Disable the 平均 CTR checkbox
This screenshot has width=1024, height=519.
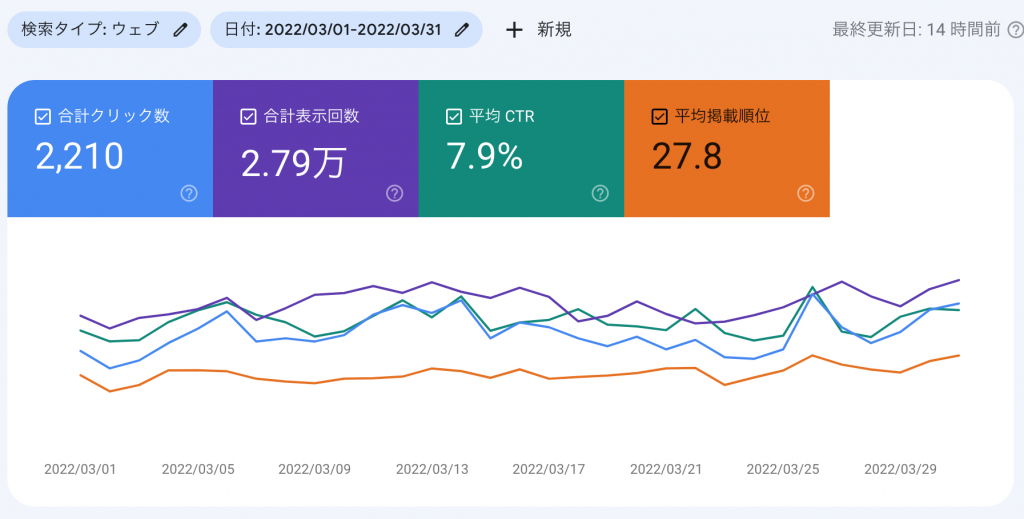coord(454,117)
